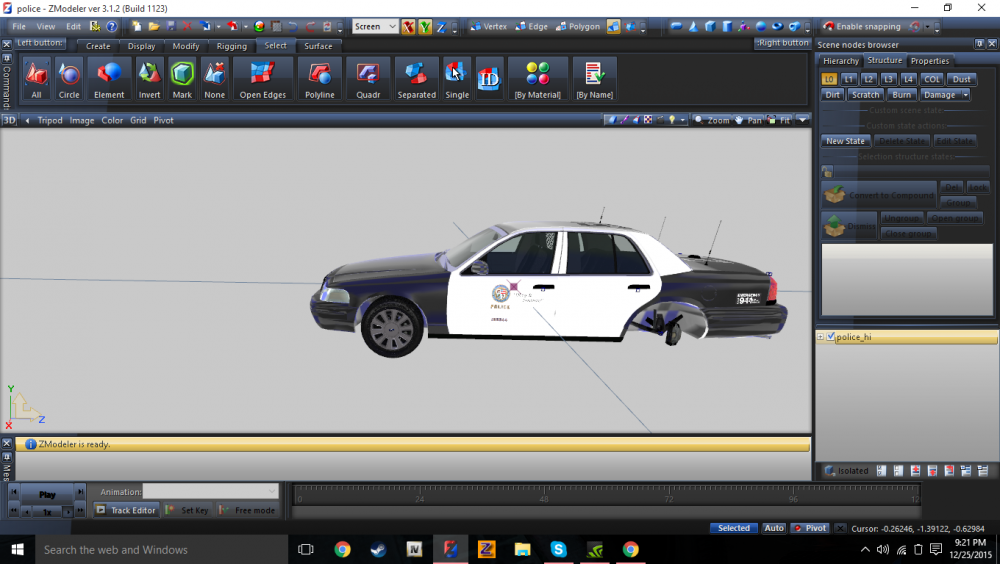
Task: Click the Invert selection tool
Action: [x=149, y=78]
